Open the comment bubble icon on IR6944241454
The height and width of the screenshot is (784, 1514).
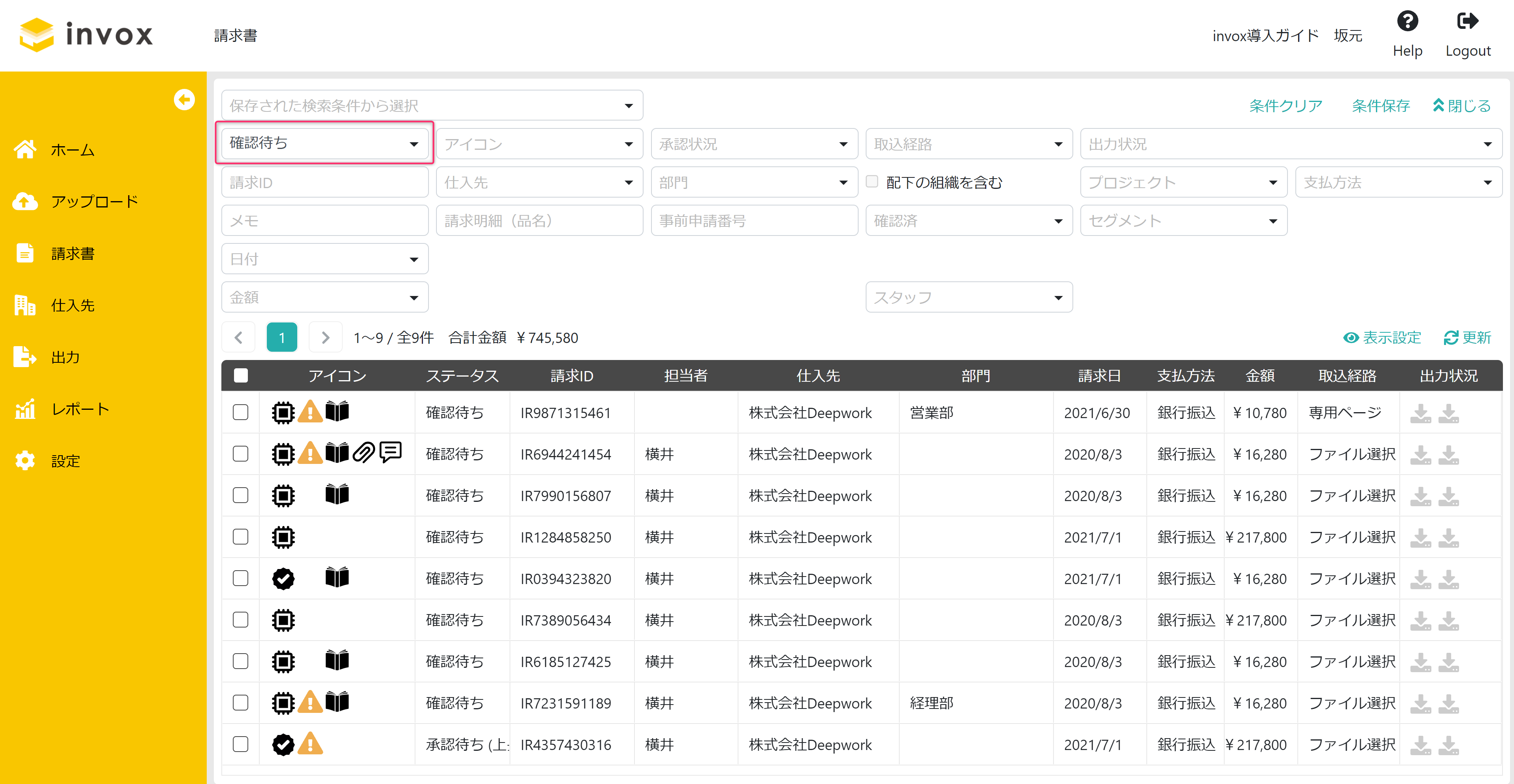390,452
